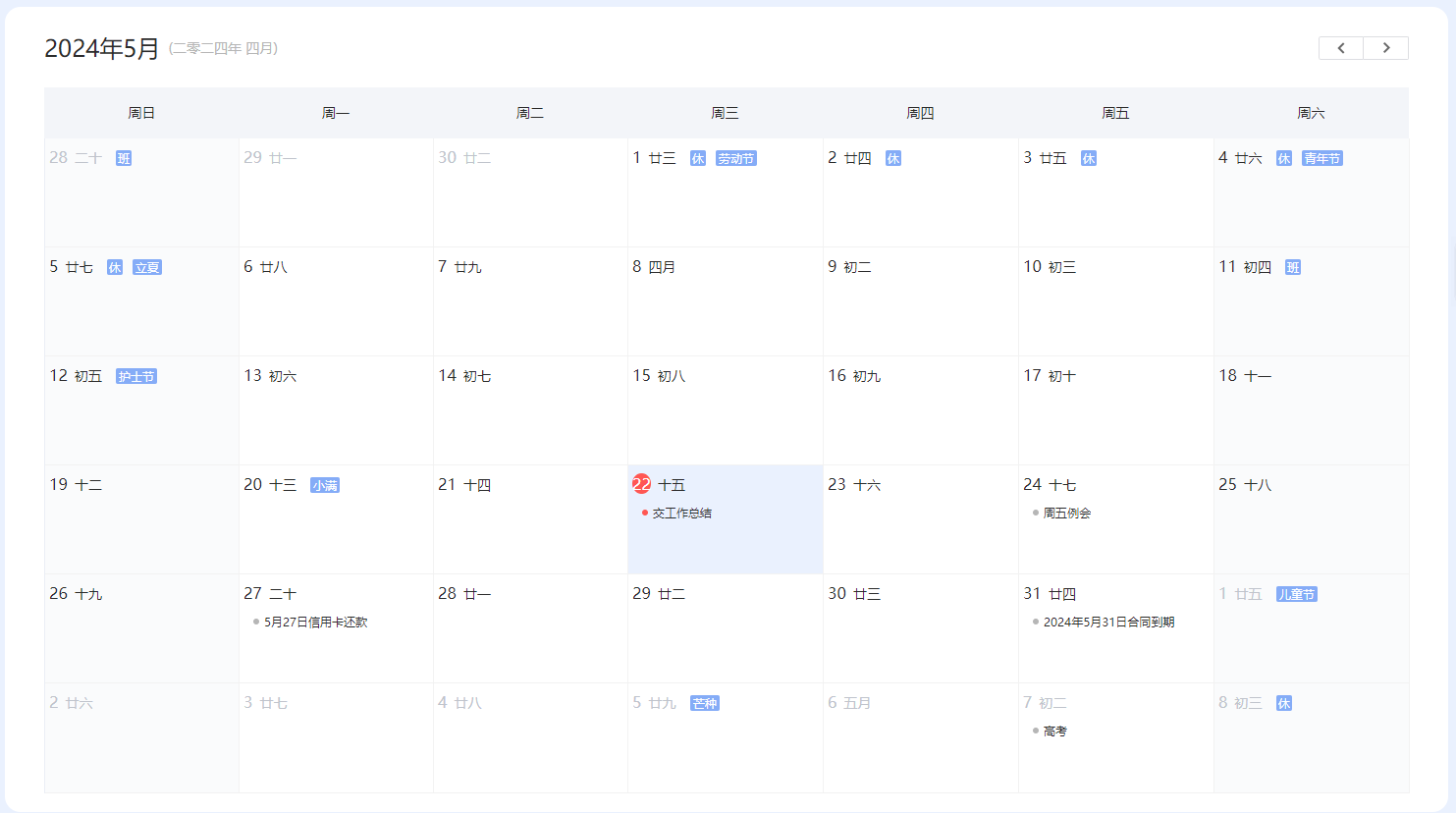1456x813 pixels.
Task: Select date 19 十二
Action: 141,519
